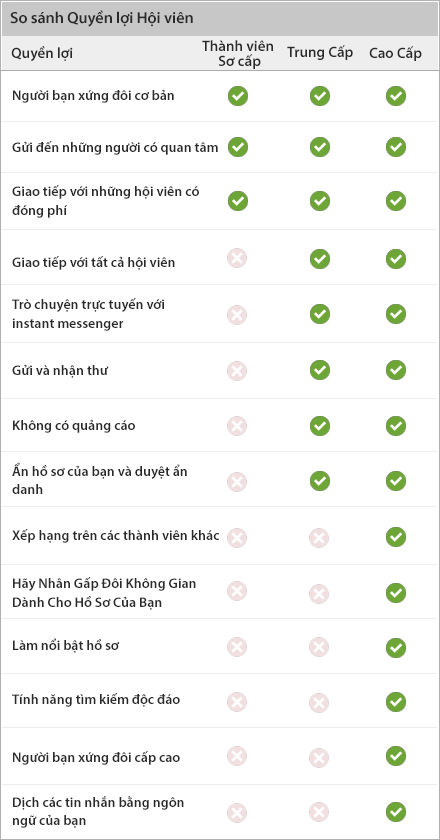Click the Ẩn hồ sơ của bạn benefit label
This screenshot has height=840, width=440.
coord(100,481)
